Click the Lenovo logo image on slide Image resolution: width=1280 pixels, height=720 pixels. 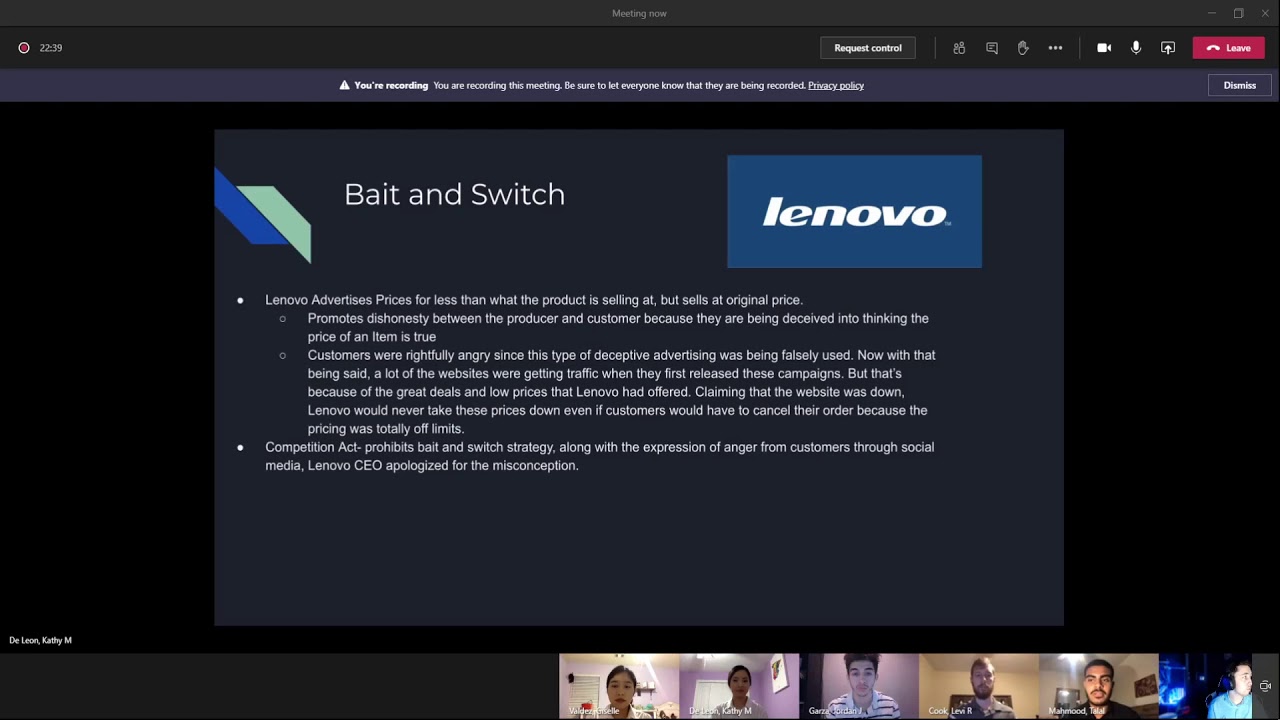[854, 211]
